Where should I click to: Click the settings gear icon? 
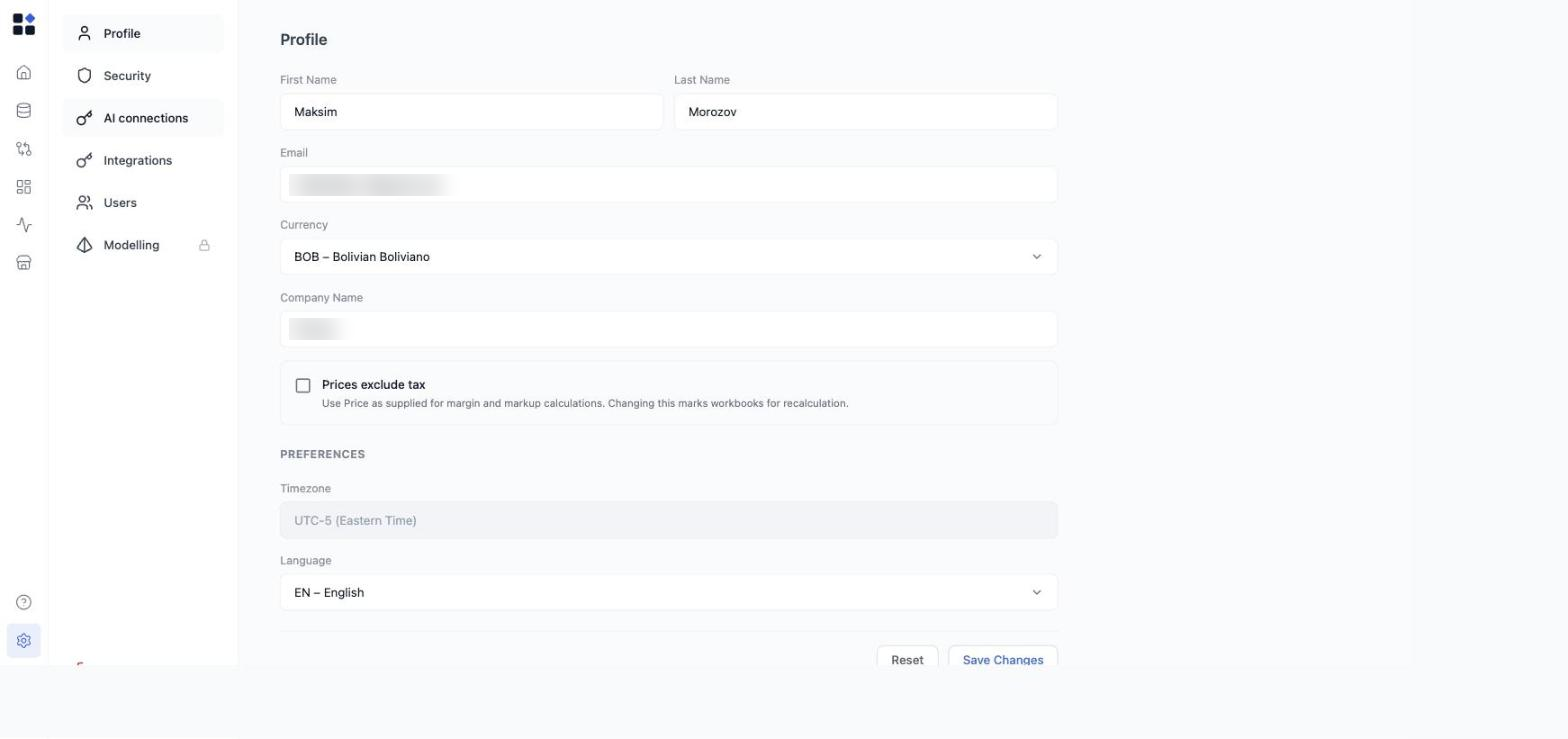pyautogui.click(x=24, y=641)
